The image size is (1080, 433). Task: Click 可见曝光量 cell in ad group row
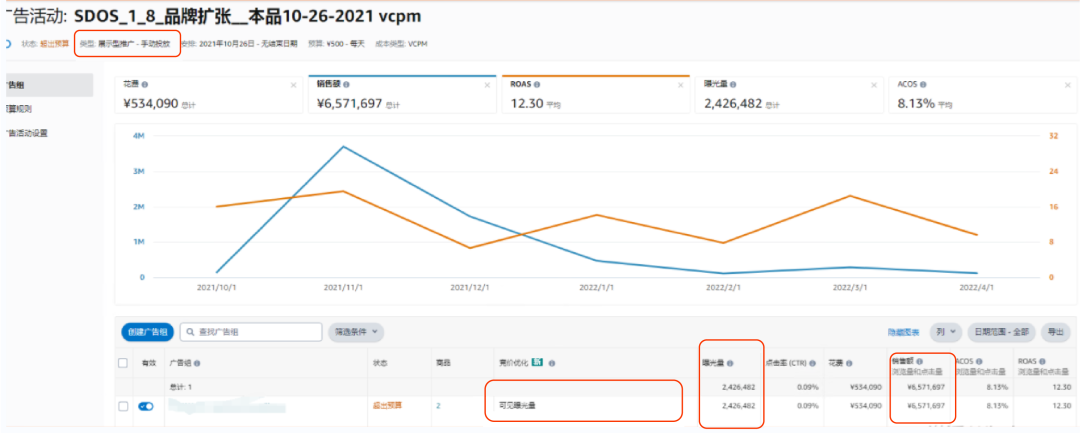click(517, 406)
